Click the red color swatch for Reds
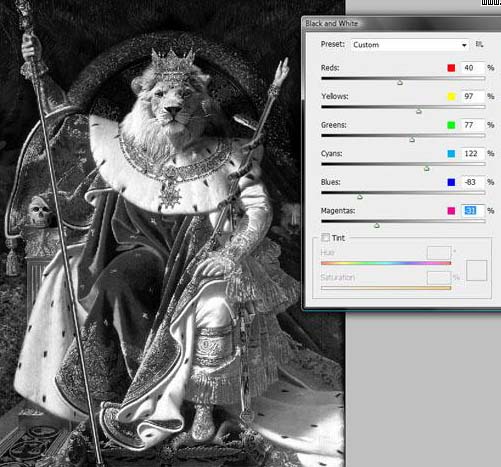Viewport: 501px width, 467px height. (x=451, y=68)
